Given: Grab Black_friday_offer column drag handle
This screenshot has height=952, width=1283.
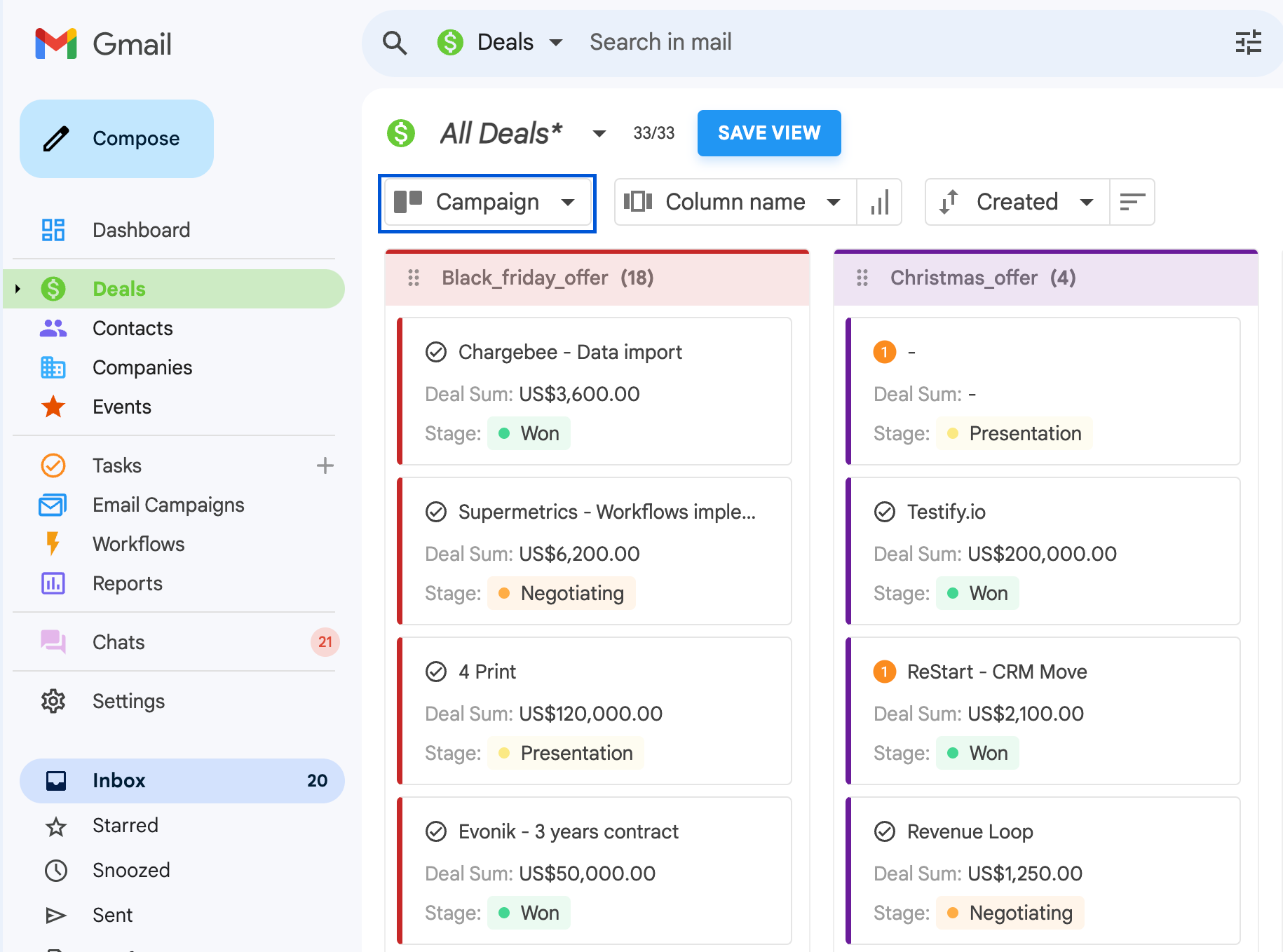Looking at the screenshot, I should (414, 278).
